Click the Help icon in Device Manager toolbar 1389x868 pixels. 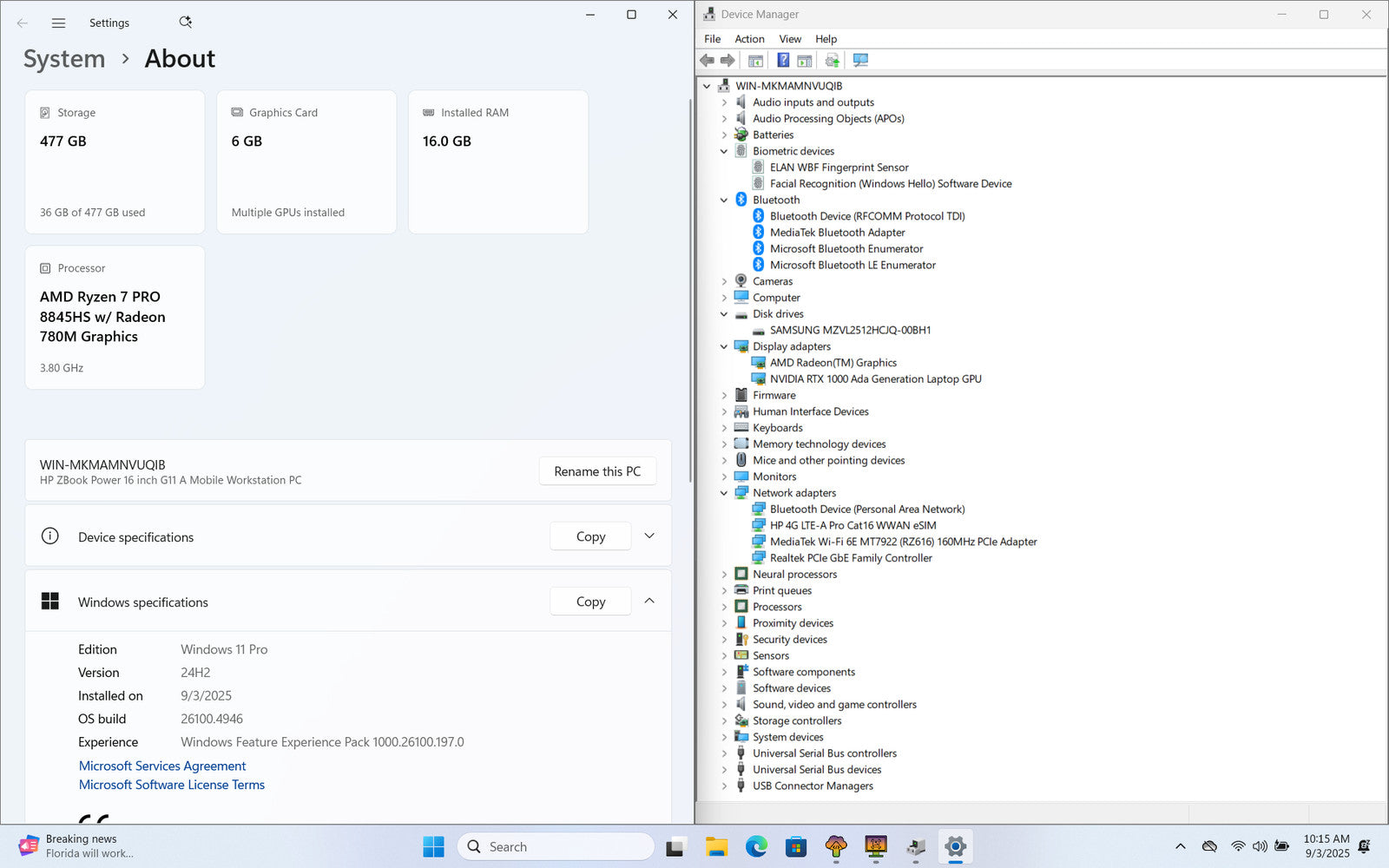tap(783, 60)
